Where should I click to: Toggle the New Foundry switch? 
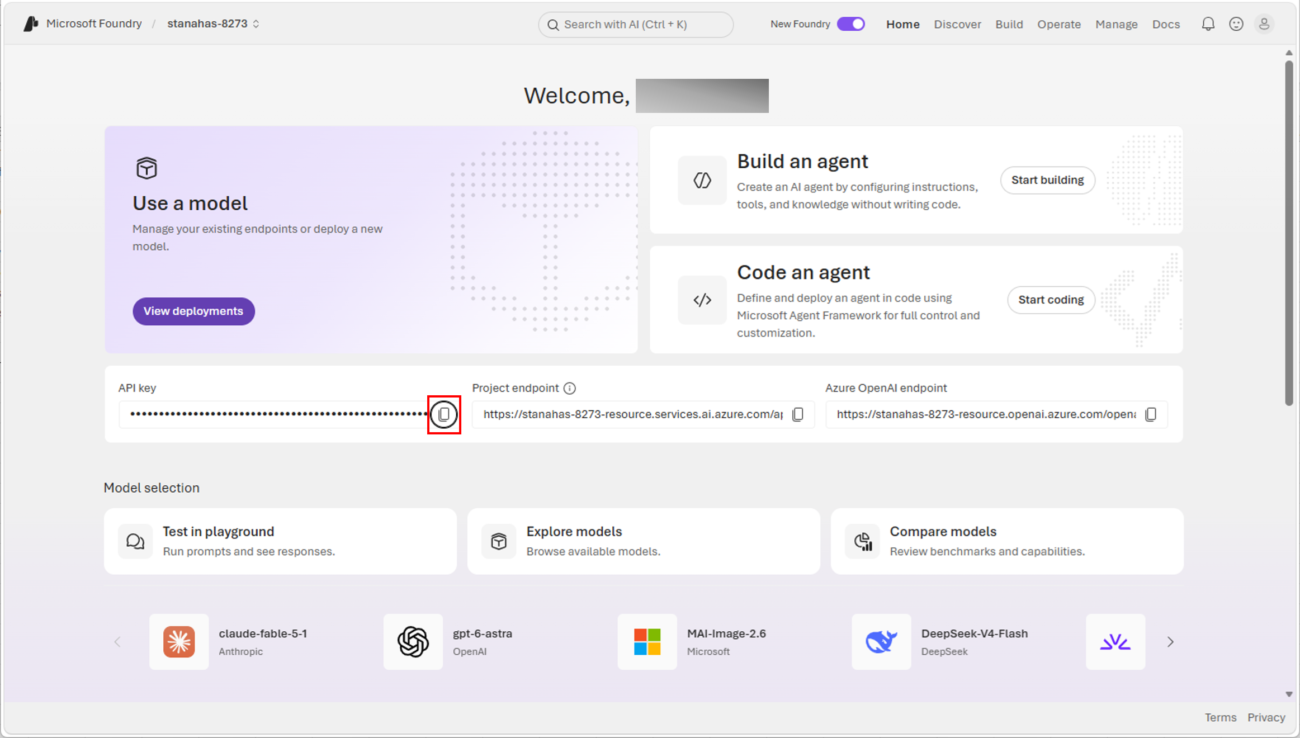coord(851,24)
